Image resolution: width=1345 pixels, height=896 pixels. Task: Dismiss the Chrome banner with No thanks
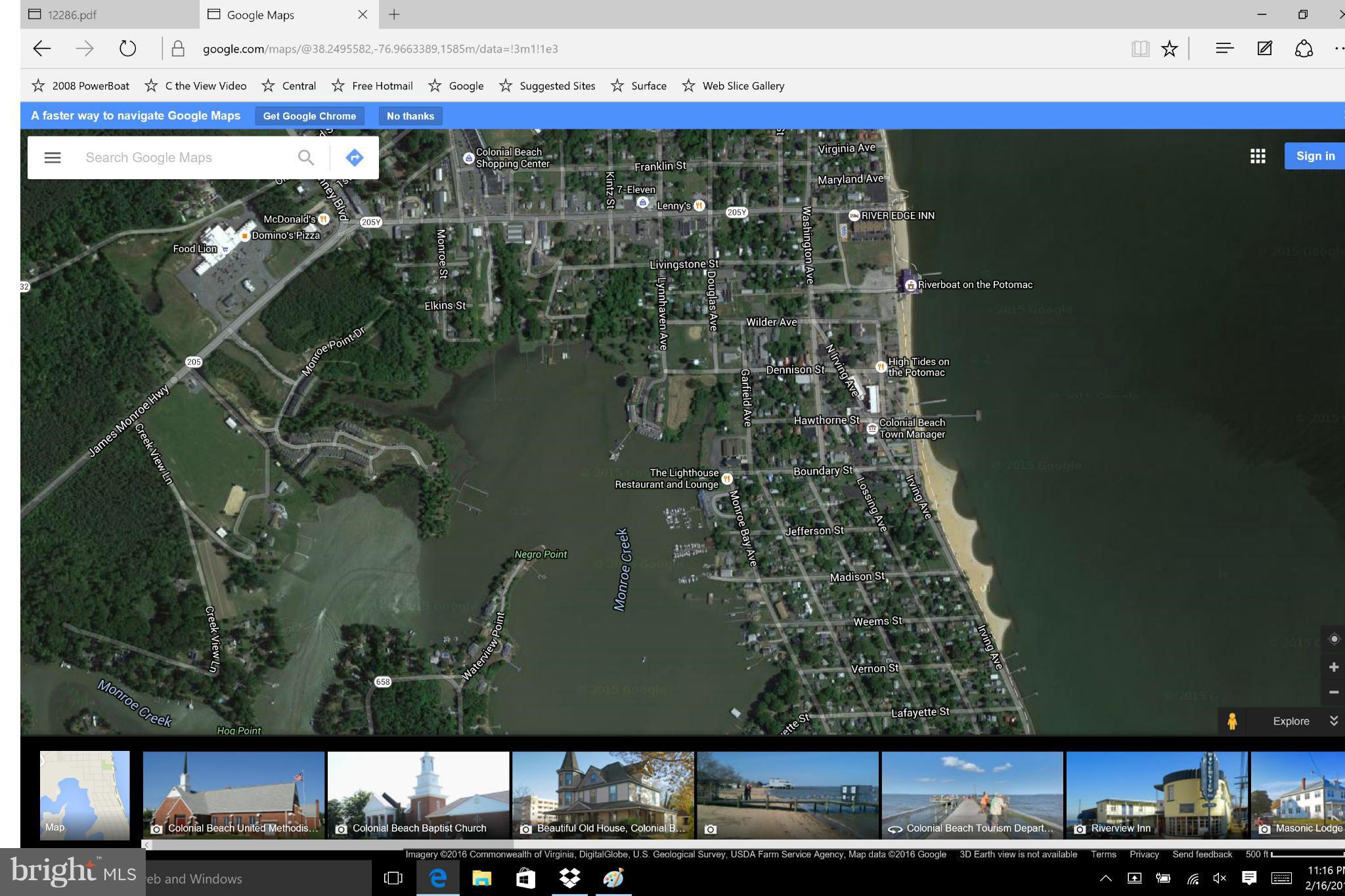click(410, 116)
